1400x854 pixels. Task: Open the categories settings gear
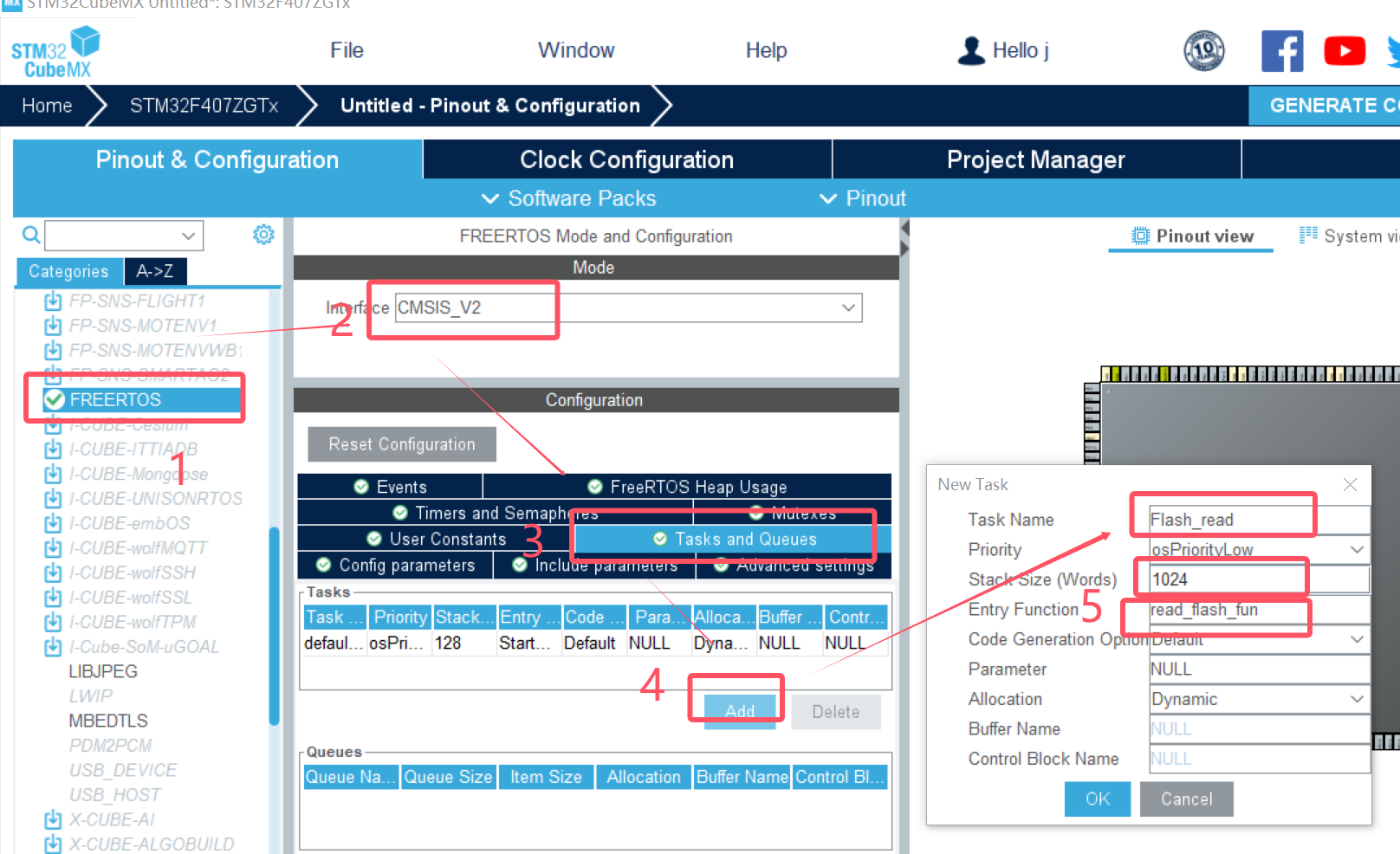click(263, 235)
